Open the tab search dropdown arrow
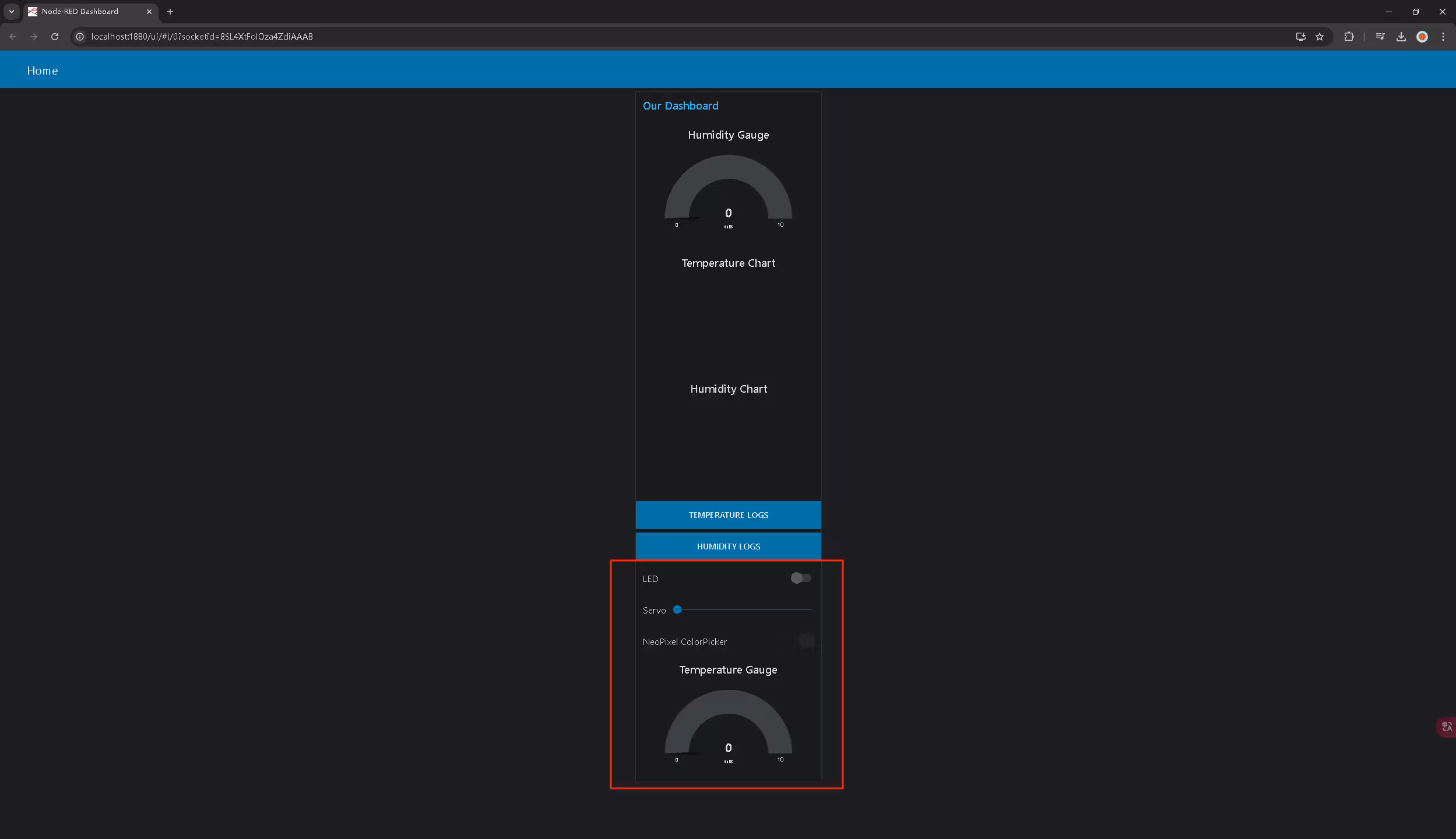1456x839 pixels. pos(12,12)
